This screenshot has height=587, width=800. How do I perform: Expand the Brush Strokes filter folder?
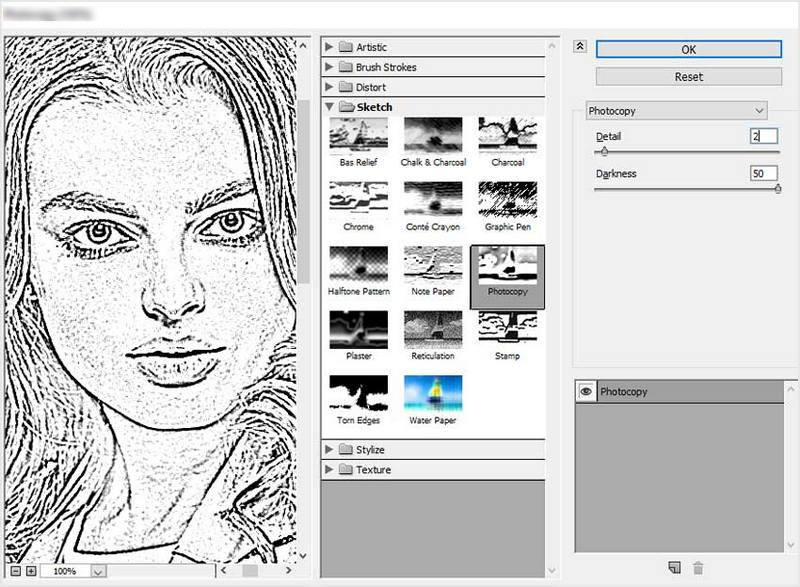coord(329,67)
